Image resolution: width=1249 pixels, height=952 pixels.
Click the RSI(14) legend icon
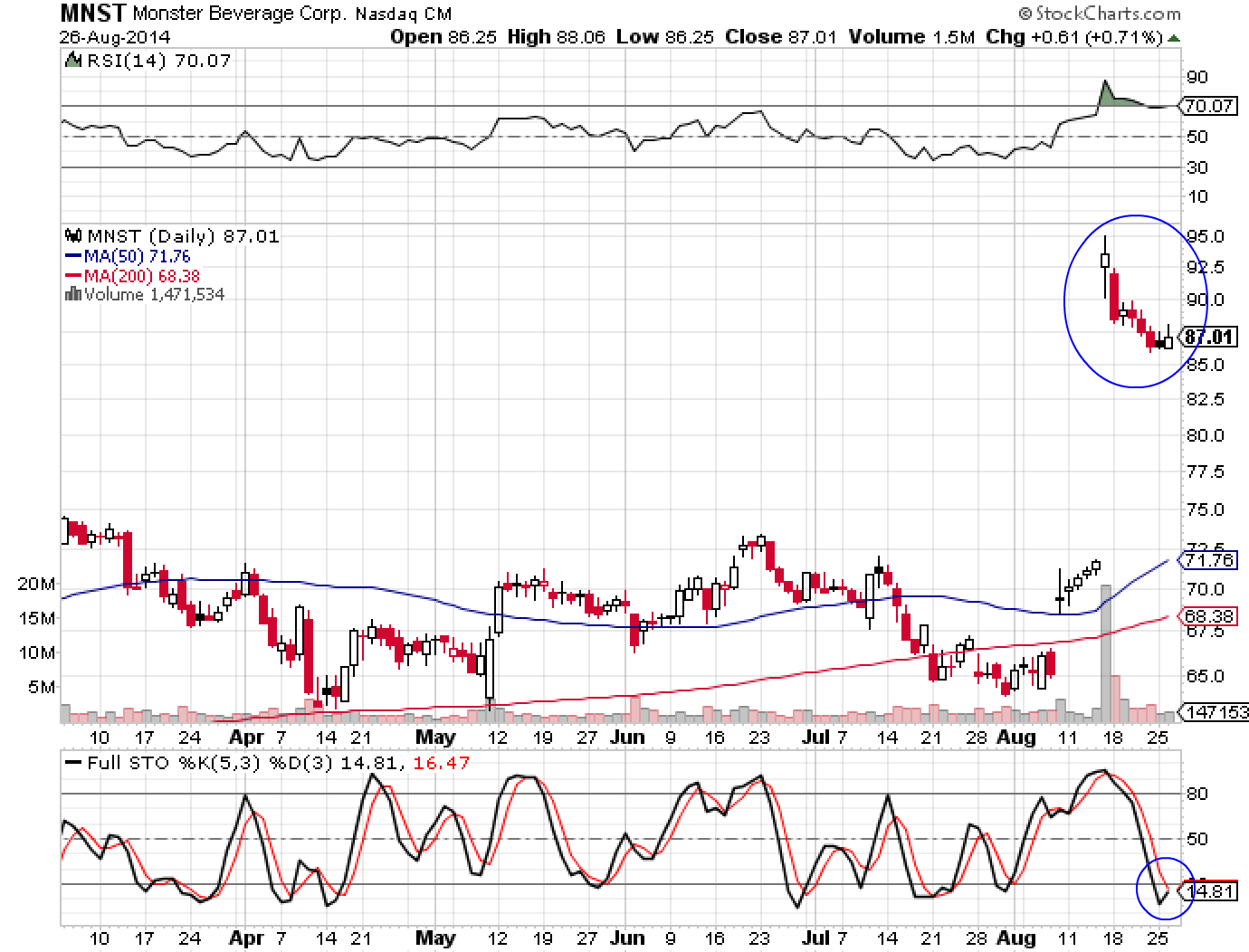[x=72, y=61]
